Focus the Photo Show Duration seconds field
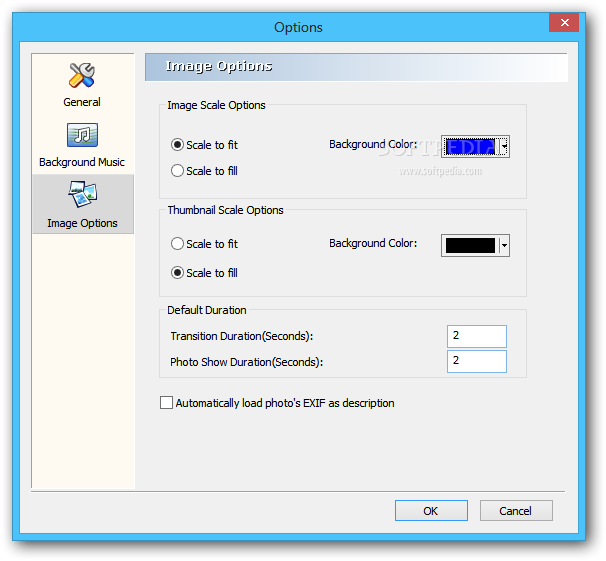The height and width of the screenshot is (561, 606). [x=477, y=362]
